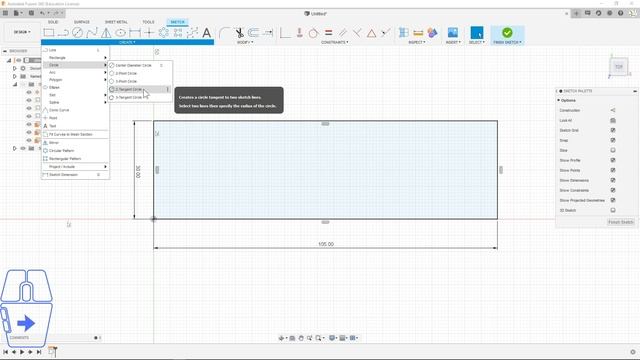
Task: Switch to the Tools tab
Action: click(x=148, y=22)
